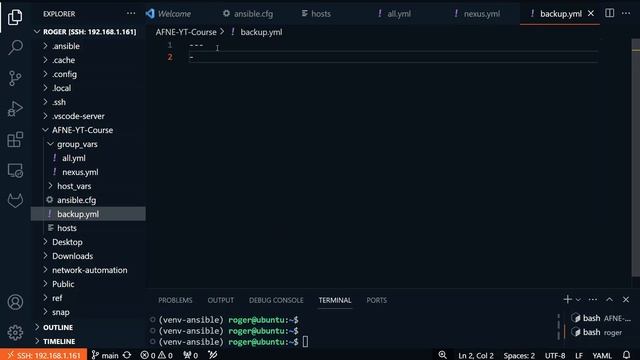Image resolution: width=640 pixels, height=360 pixels.
Task: Switch to the hosts editor tab
Action: [317, 13]
